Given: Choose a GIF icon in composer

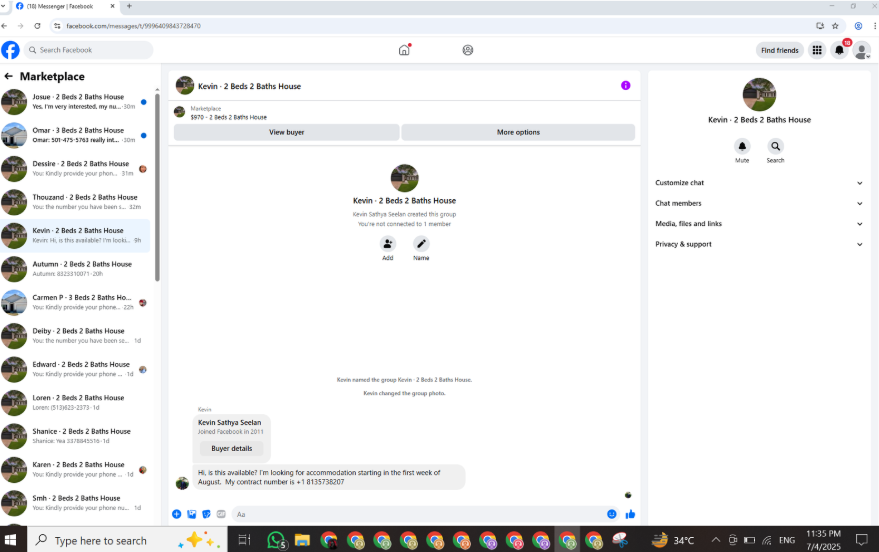Looking at the screenshot, I should click(x=221, y=514).
